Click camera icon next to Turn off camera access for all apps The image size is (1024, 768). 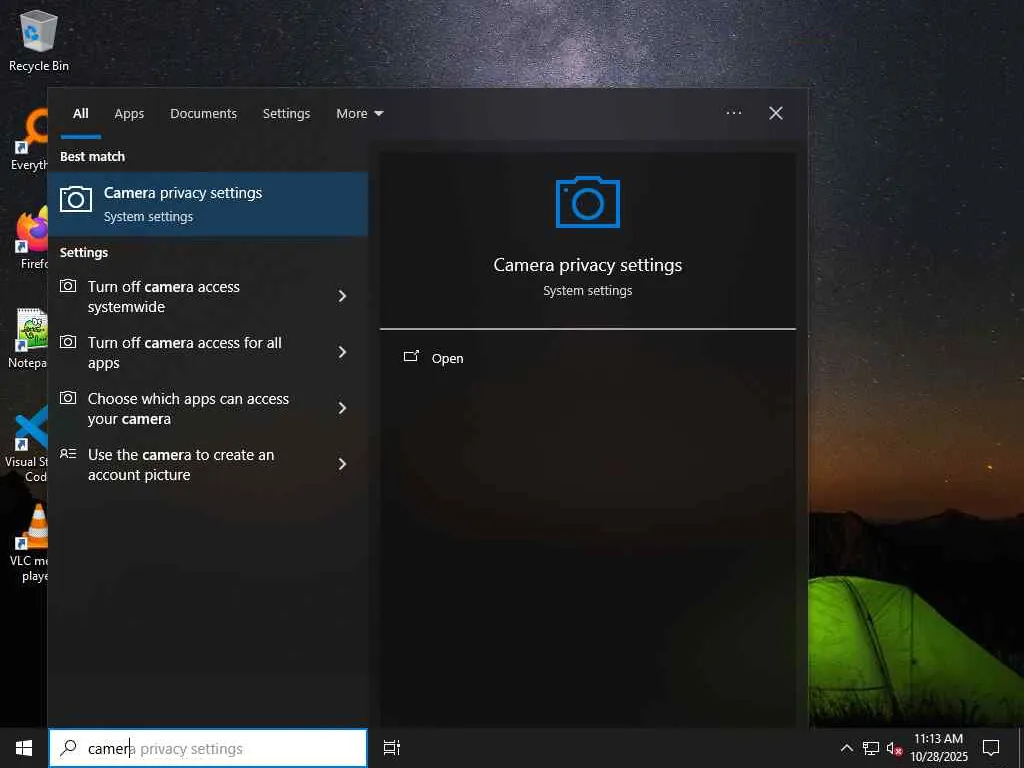click(x=68, y=342)
